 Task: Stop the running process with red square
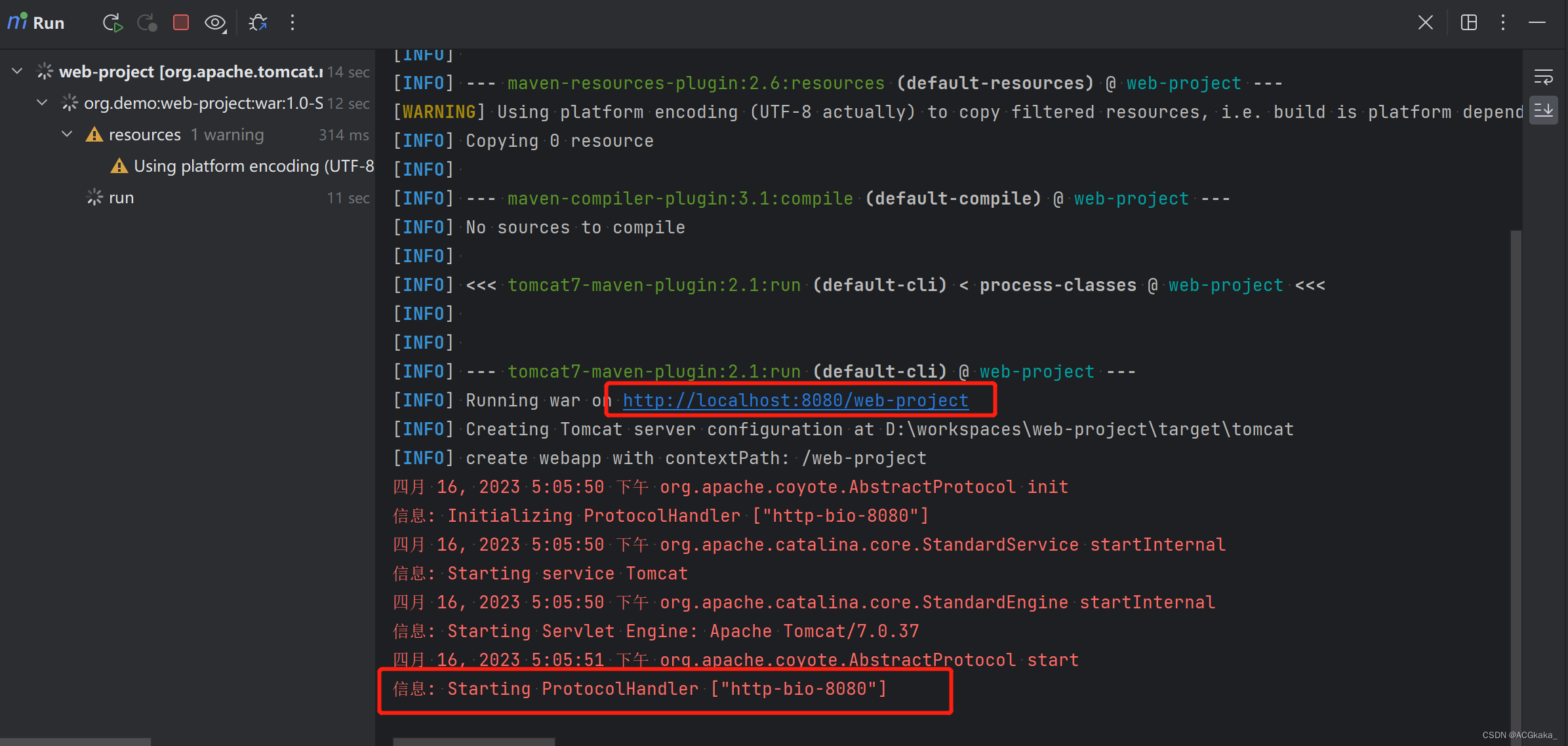[181, 23]
